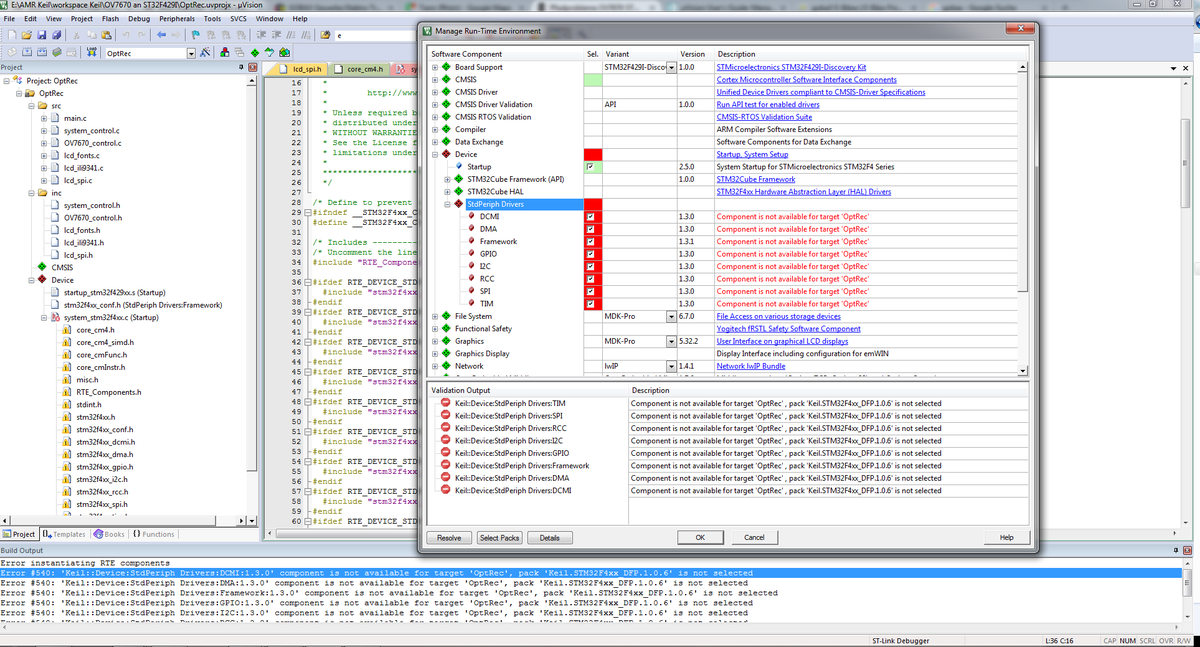Click the Save All toolbar icon

tap(57, 35)
